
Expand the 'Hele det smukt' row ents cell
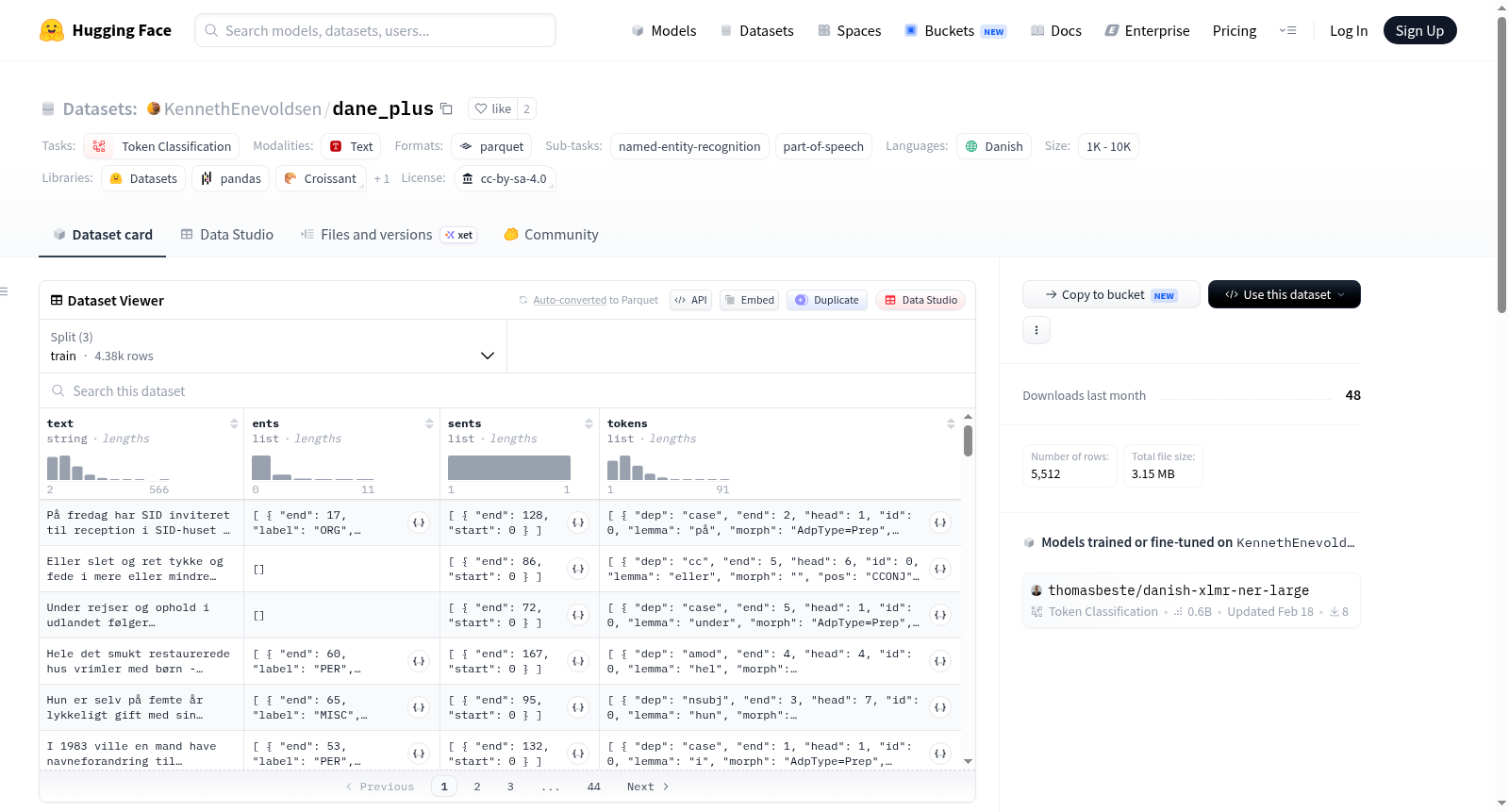[419, 661]
